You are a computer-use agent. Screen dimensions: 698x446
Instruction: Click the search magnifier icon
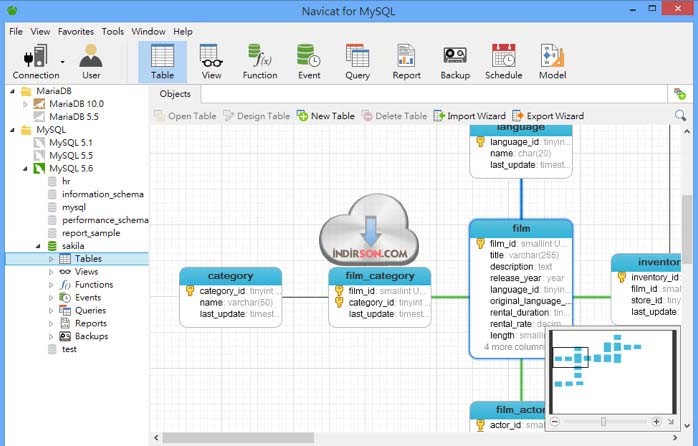tap(680, 116)
